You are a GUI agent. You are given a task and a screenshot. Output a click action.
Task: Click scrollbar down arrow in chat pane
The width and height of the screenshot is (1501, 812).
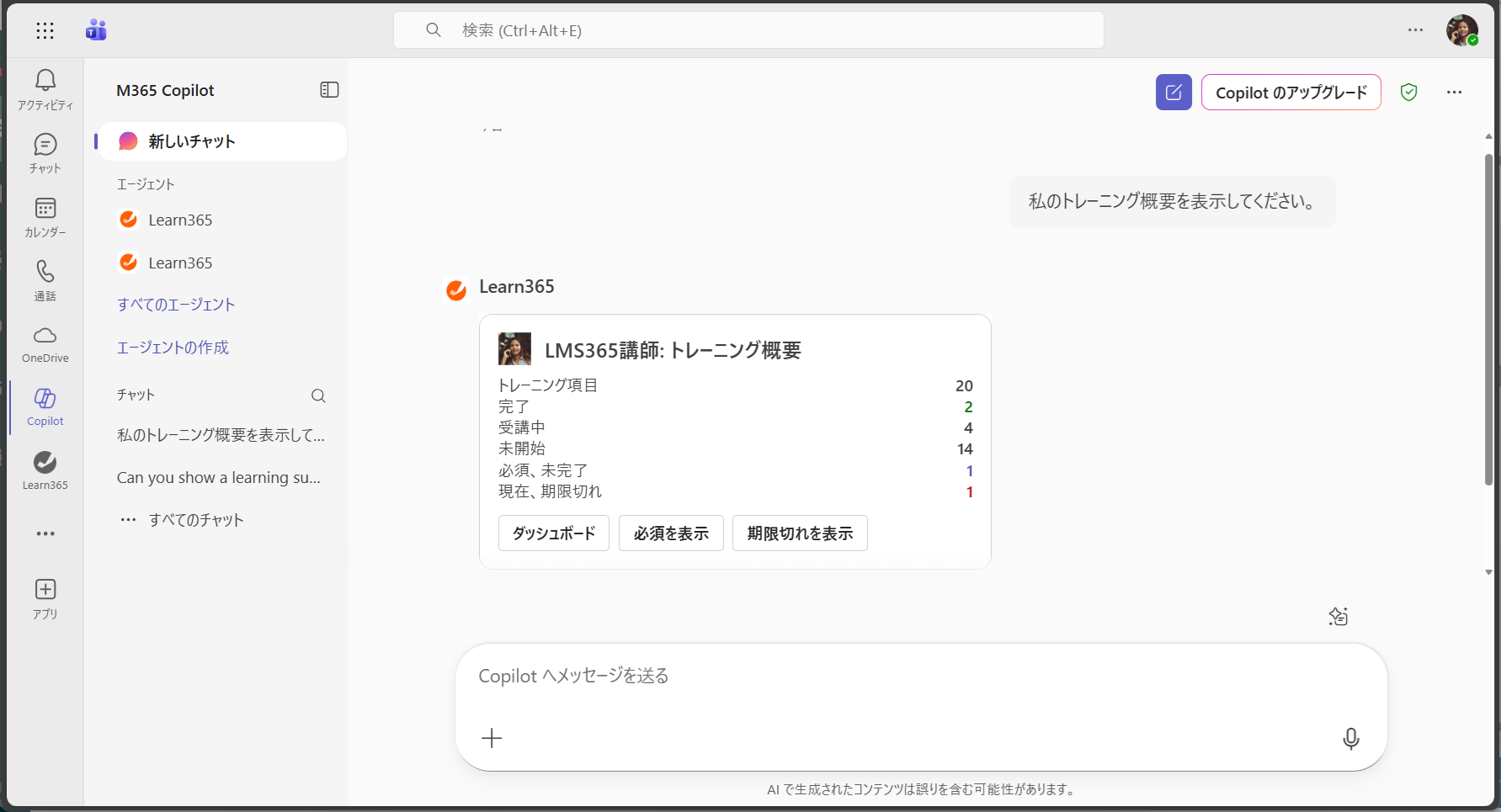1488,572
